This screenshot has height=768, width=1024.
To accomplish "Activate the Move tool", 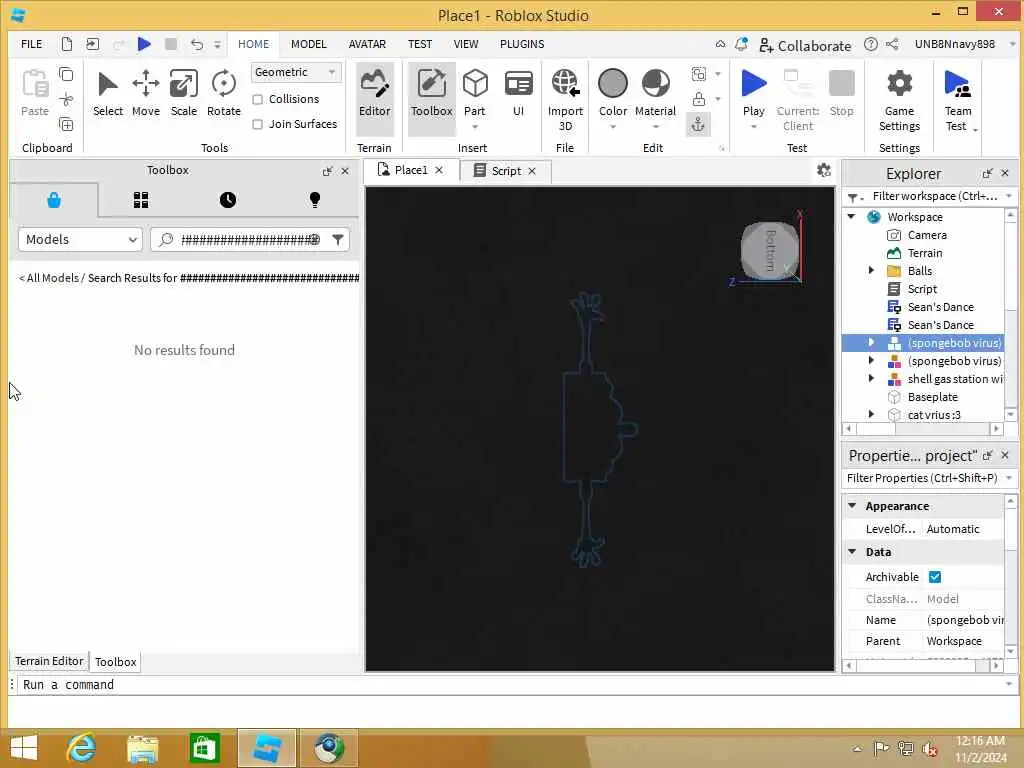I will coord(146,94).
